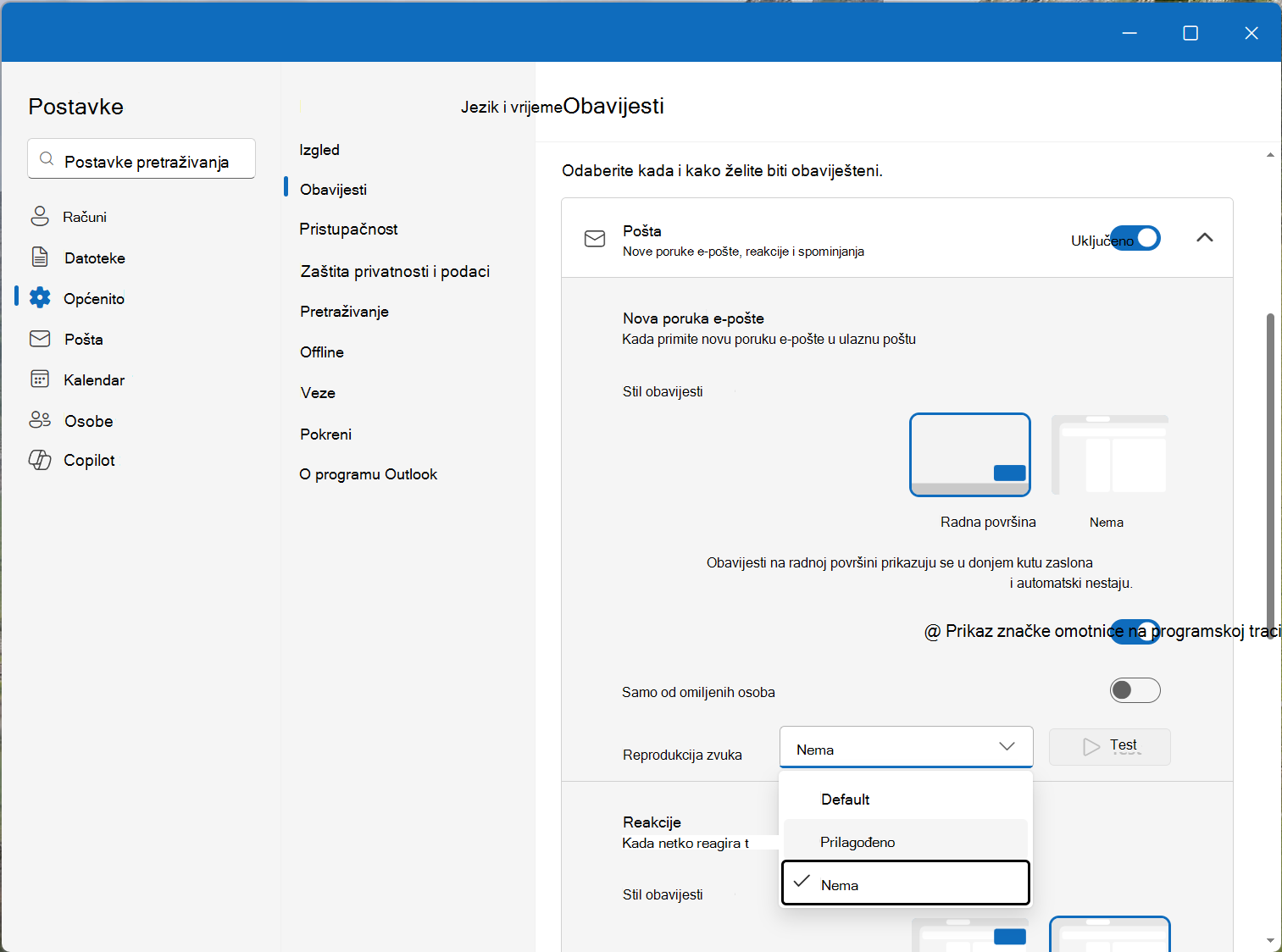Click the Kalendar calendar icon

pos(40,379)
